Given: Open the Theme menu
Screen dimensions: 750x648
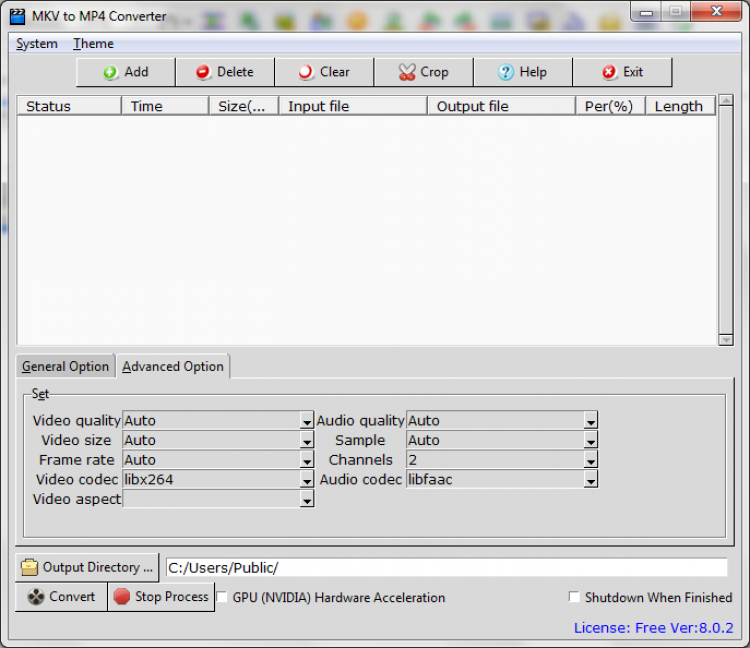Looking at the screenshot, I should [x=93, y=44].
